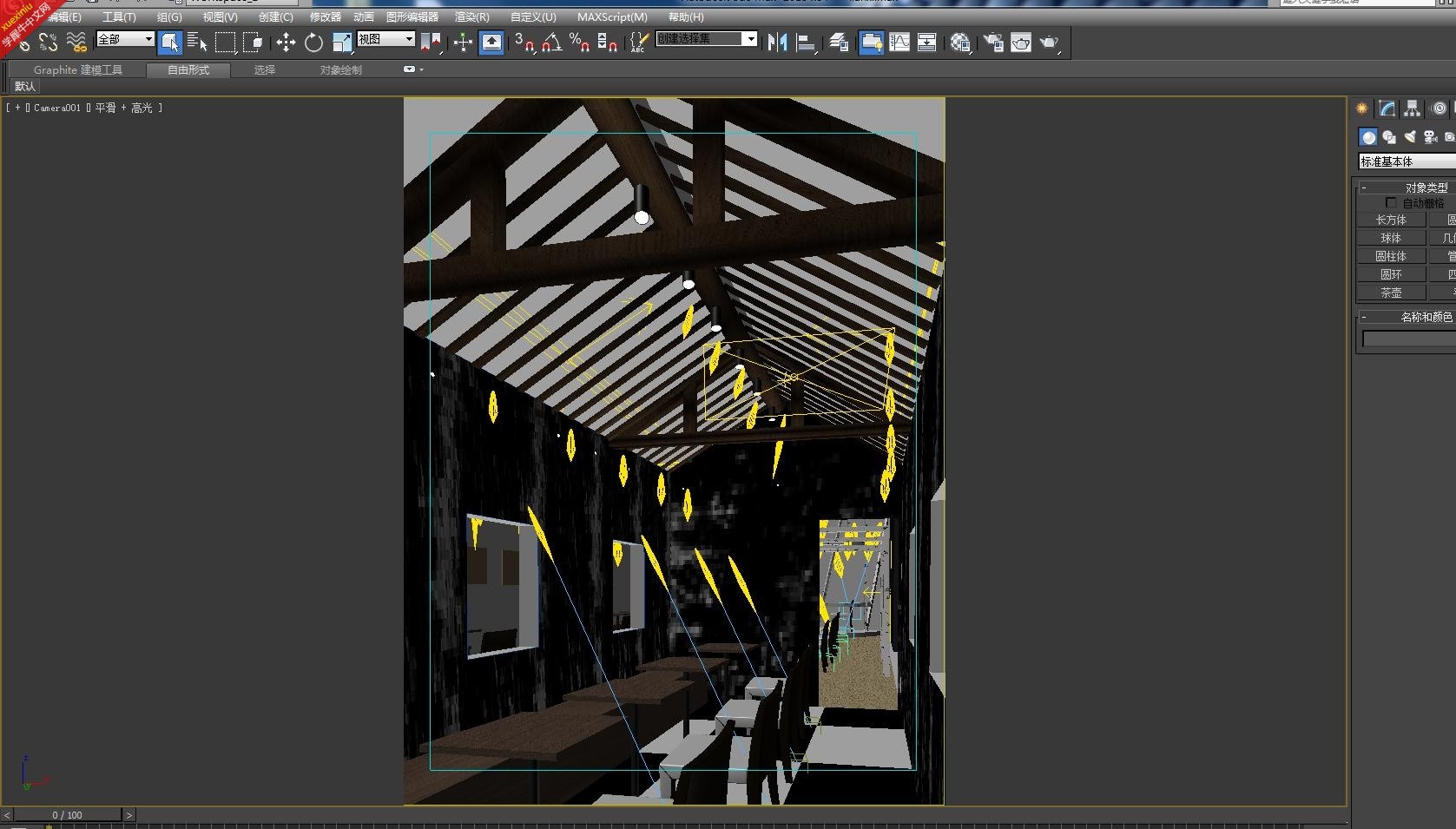Select the Scale tool
Screen dimensions: 1456x829
pyautogui.click(x=341, y=42)
